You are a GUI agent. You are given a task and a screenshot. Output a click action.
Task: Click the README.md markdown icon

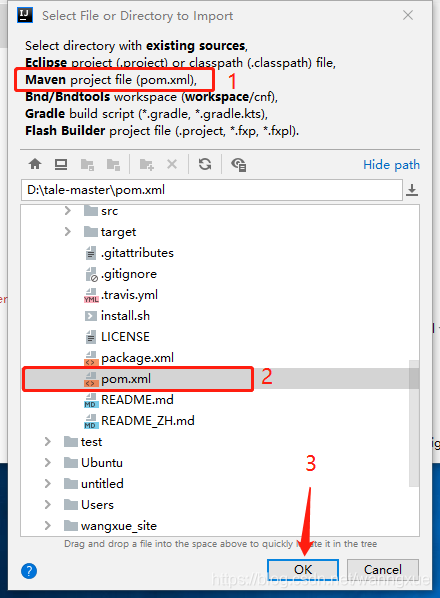(91, 400)
